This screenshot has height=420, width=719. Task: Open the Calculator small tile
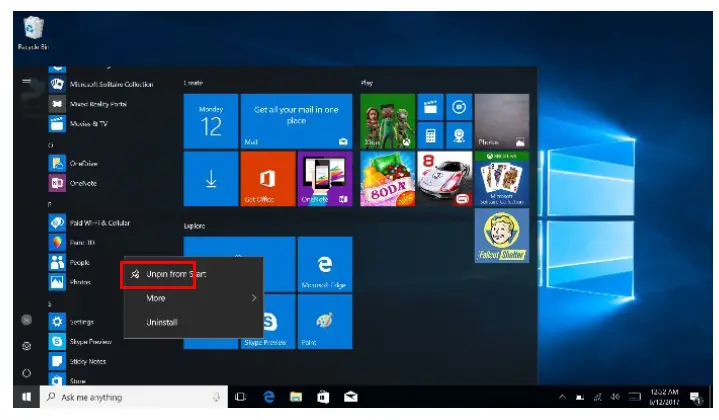tap(430, 136)
